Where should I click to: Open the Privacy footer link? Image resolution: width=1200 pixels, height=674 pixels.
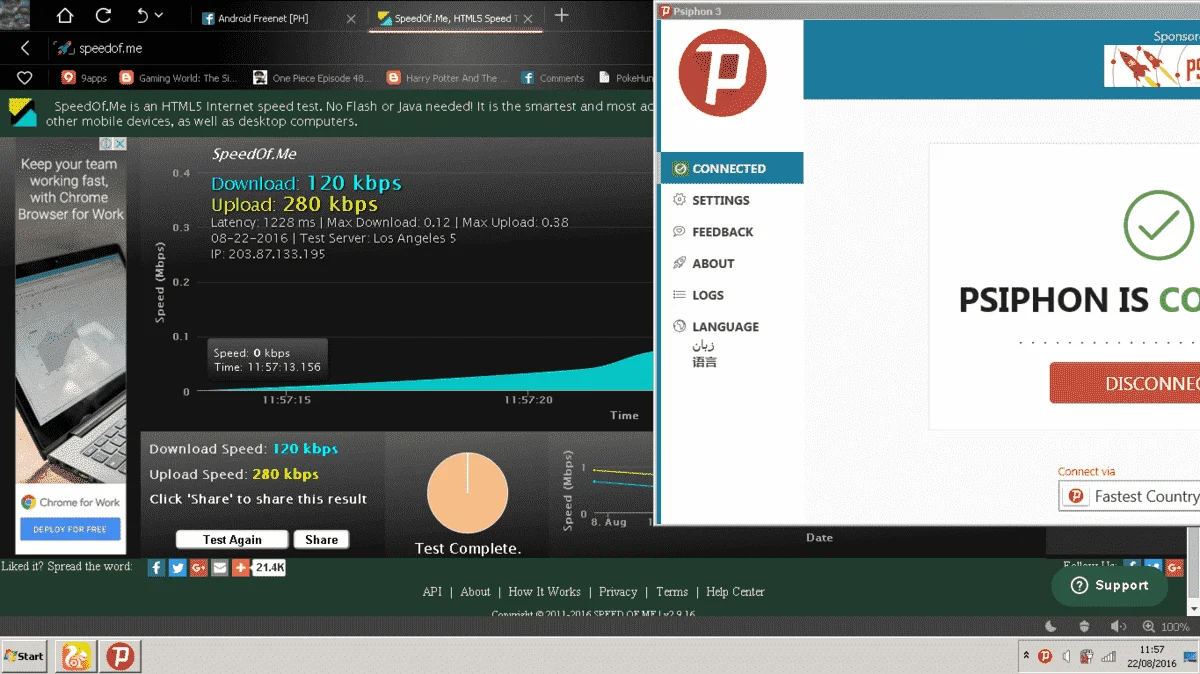click(618, 592)
